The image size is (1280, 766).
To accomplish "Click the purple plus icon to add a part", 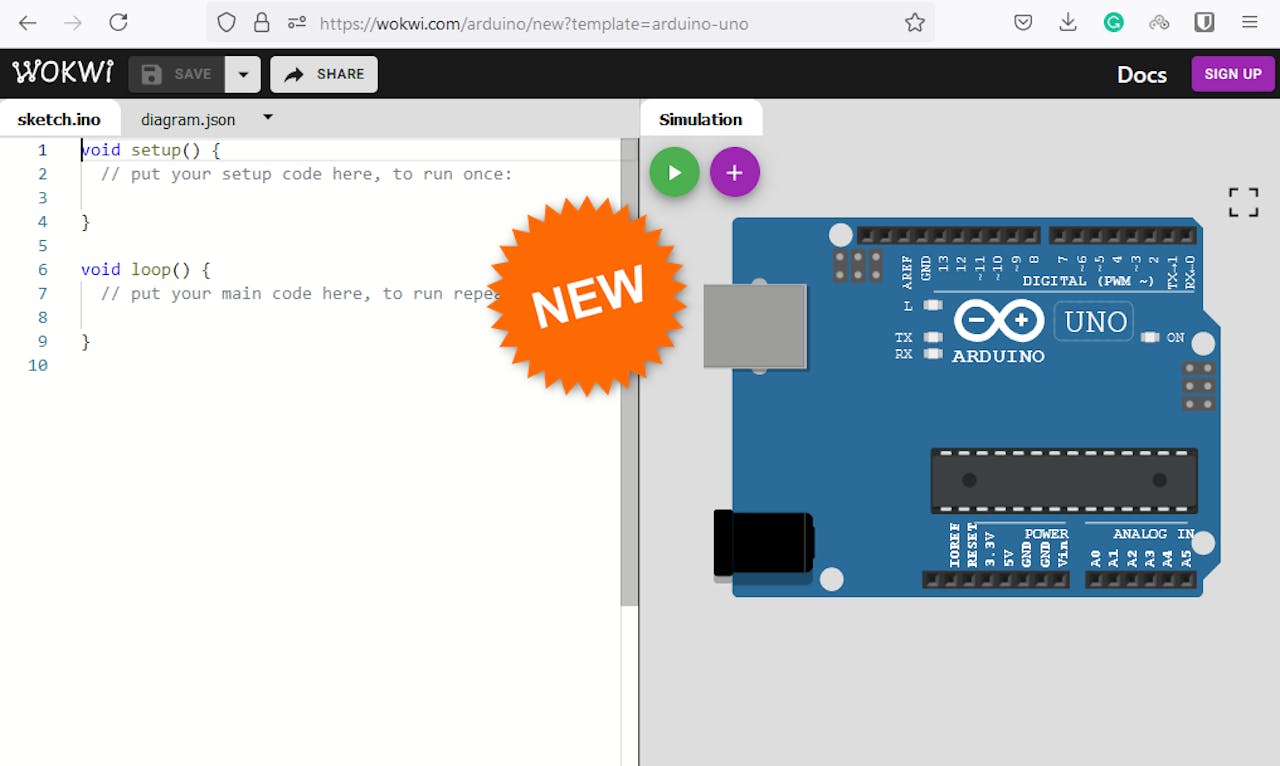I will point(735,172).
